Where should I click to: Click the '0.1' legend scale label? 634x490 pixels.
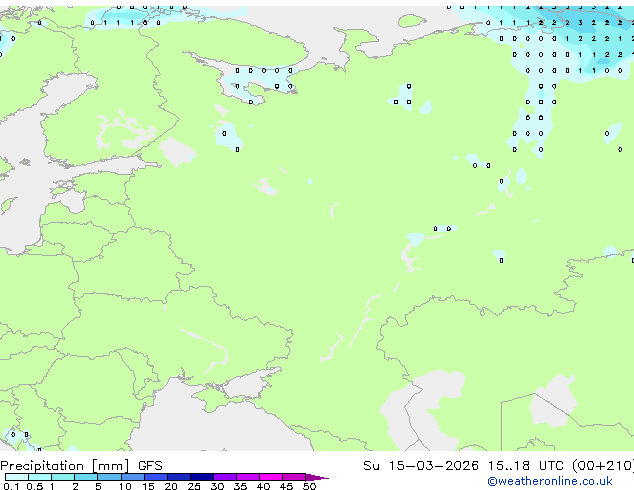pos(11,486)
